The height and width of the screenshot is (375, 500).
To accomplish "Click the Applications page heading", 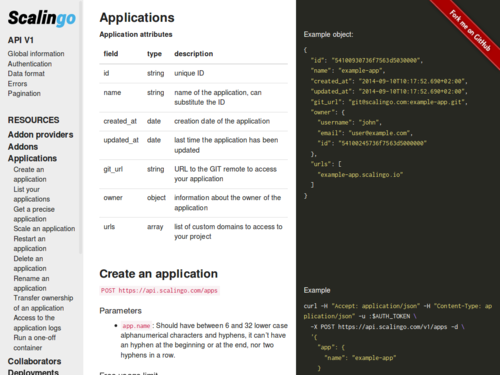I will 137,18.
